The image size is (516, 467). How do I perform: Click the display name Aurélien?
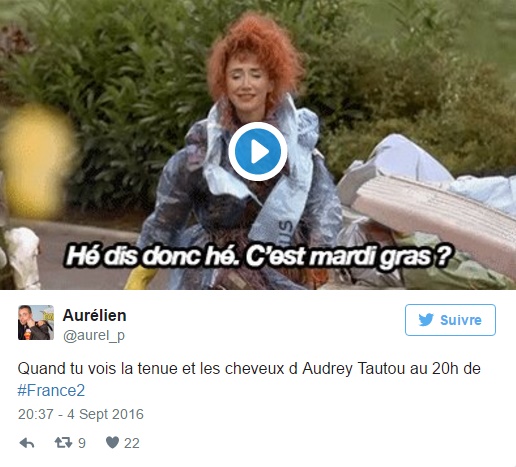coord(95,315)
